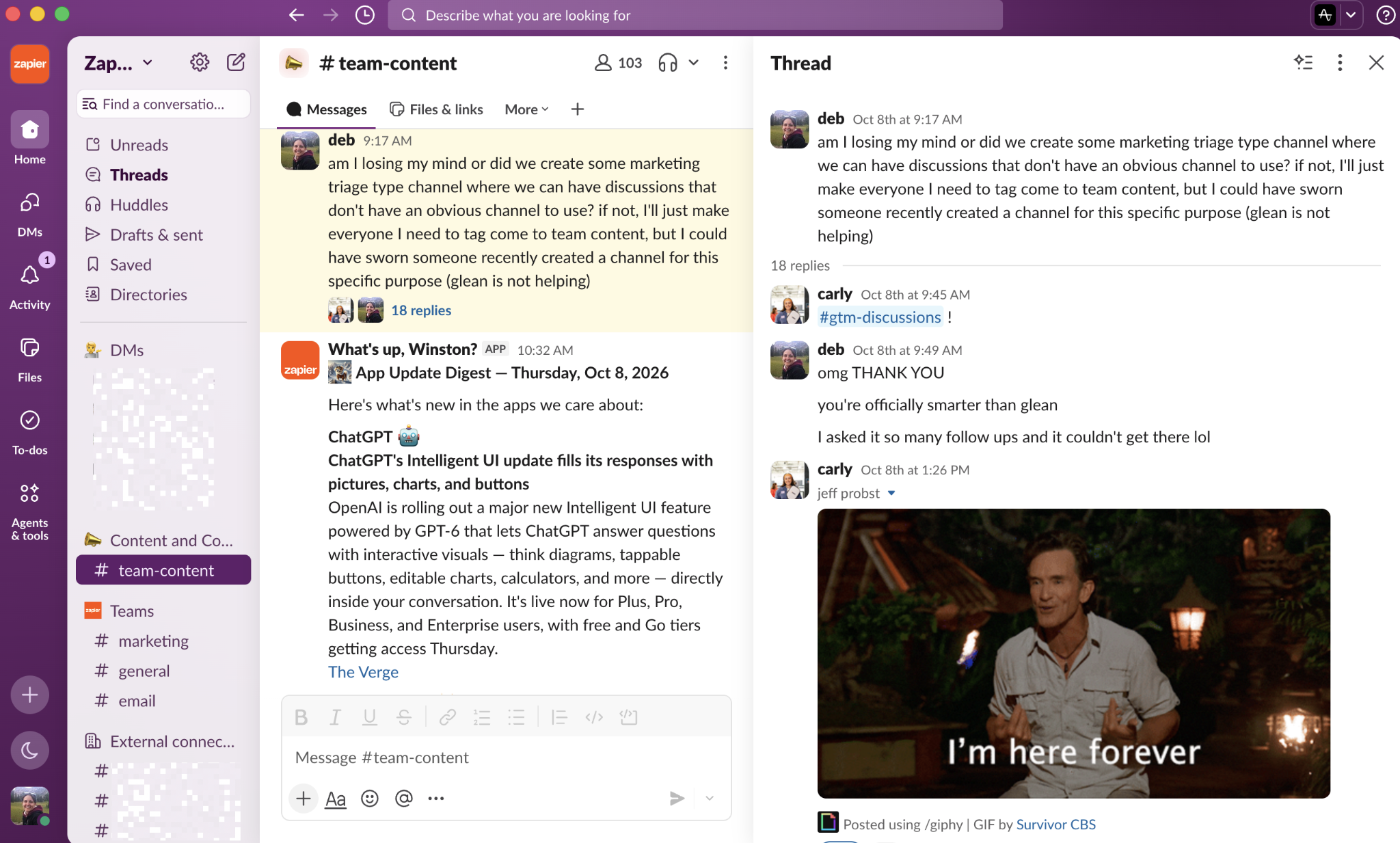Open channel options three-dot menu

[x=725, y=63]
